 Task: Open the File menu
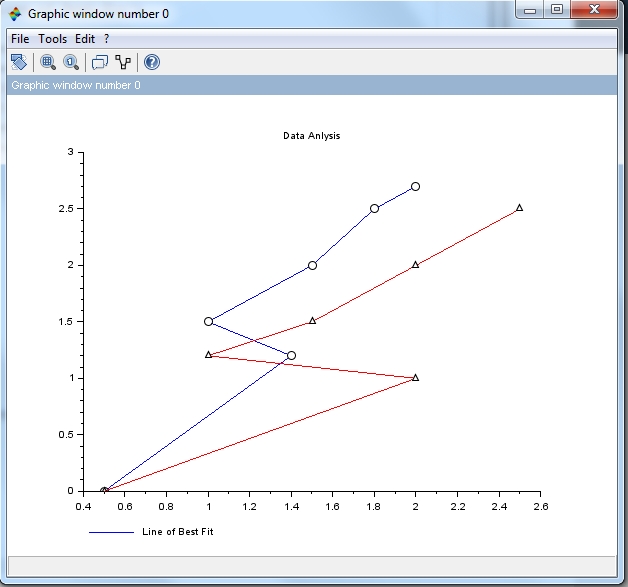[x=20, y=39]
